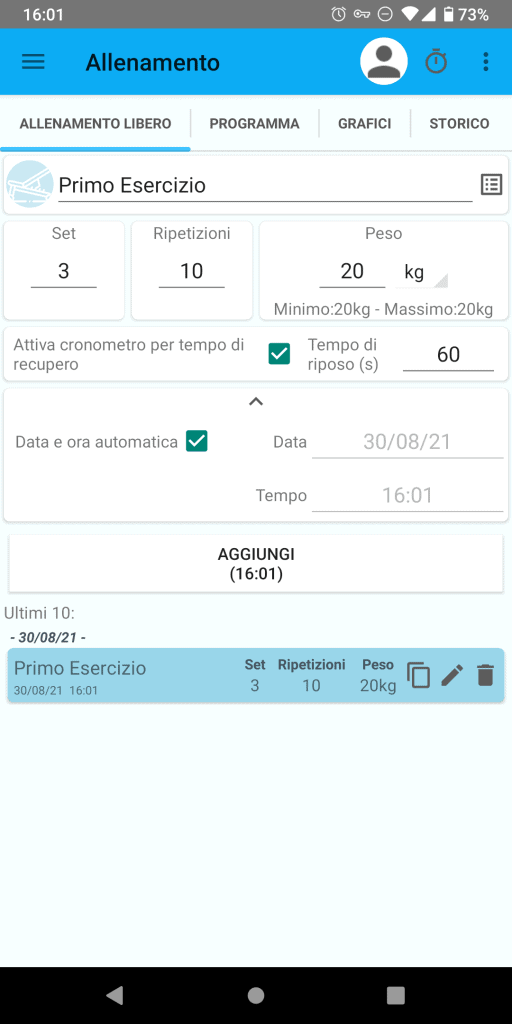This screenshot has height=1024, width=512.
Task: Select the Tempo di riposo seconds field
Action: [449, 355]
